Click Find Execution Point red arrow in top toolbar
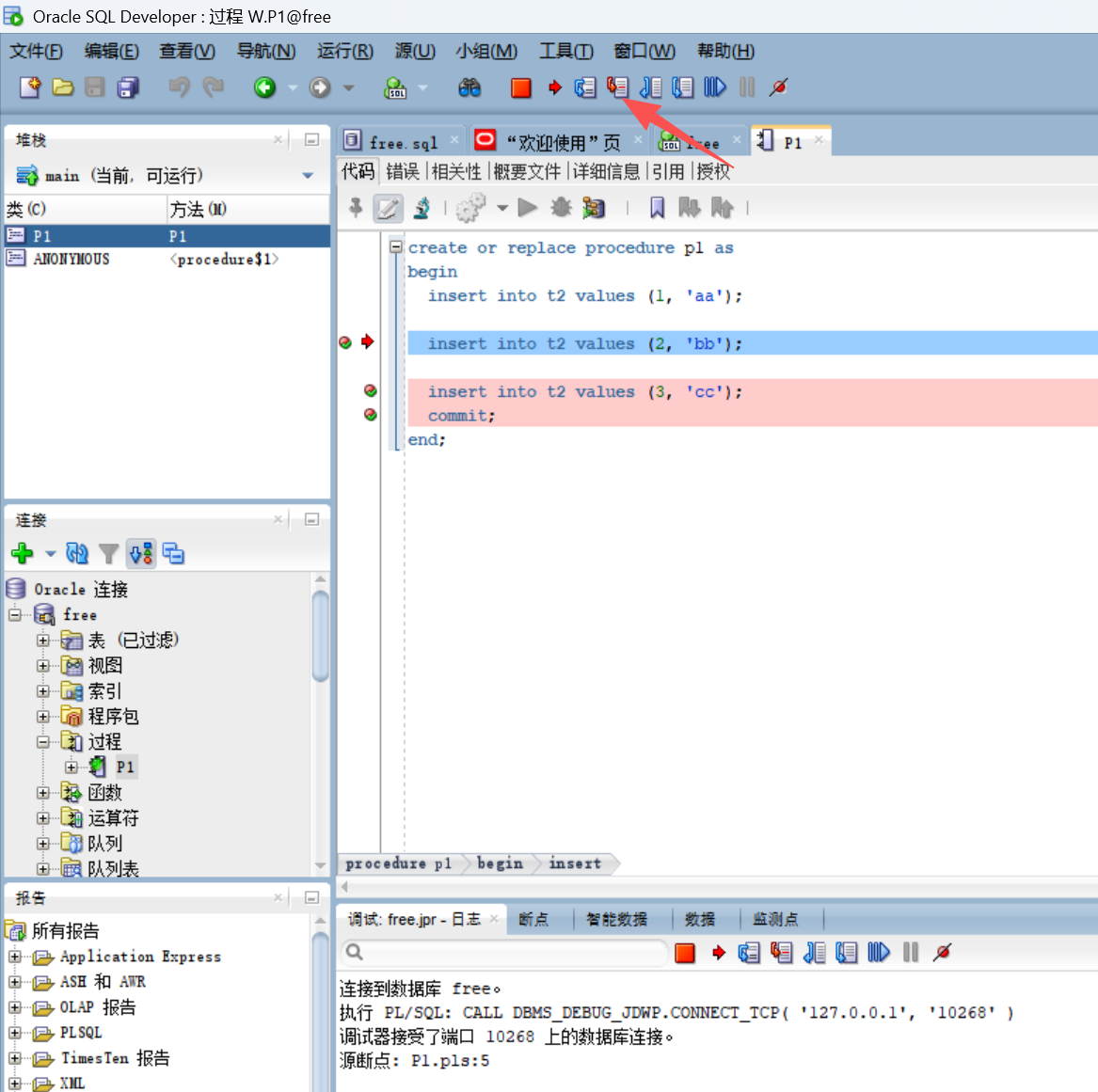This screenshot has height=1092, width=1098. point(554,87)
